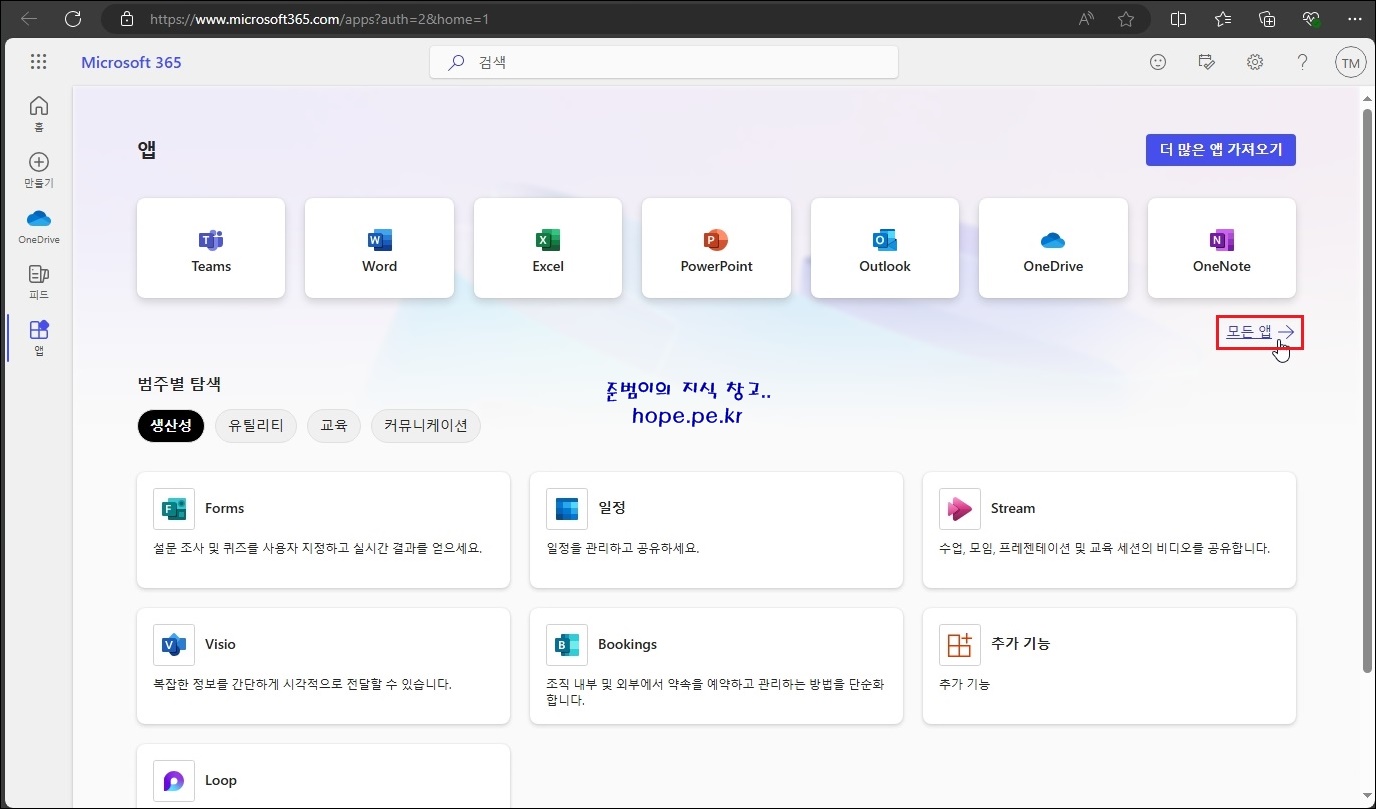The height and width of the screenshot is (809, 1376).
Task: Click the 더 많은 앱 가져오기 button
Action: (x=1221, y=150)
